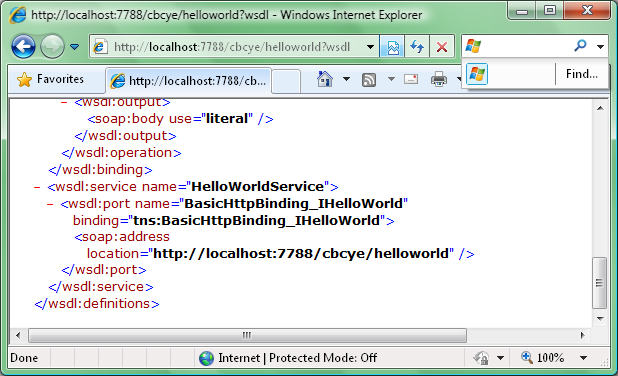
Task: Click the vertical scrollbar down arrow
Action: (600, 319)
